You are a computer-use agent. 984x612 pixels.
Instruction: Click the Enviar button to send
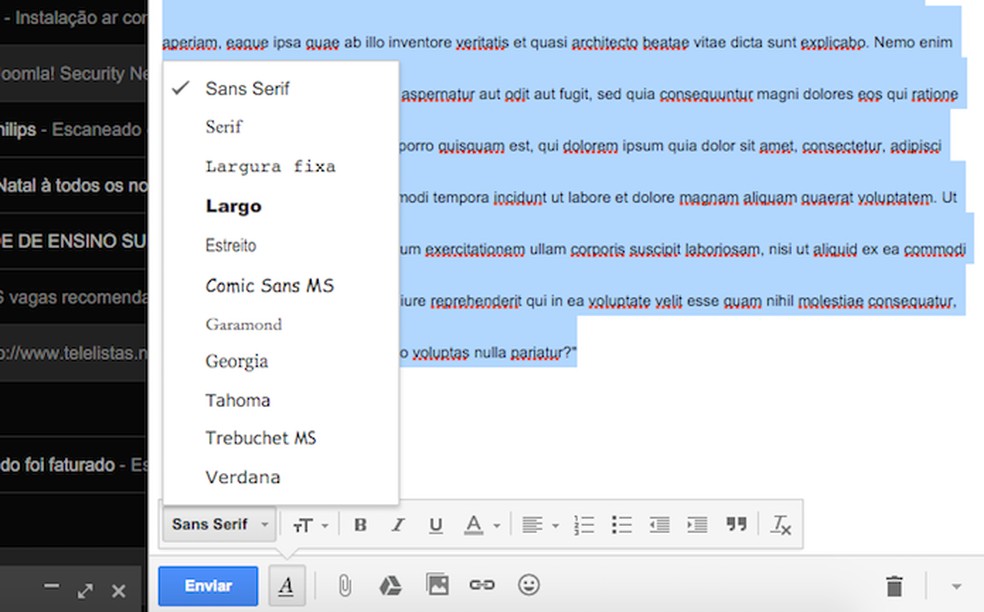pyautogui.click(x=207, y=585)
